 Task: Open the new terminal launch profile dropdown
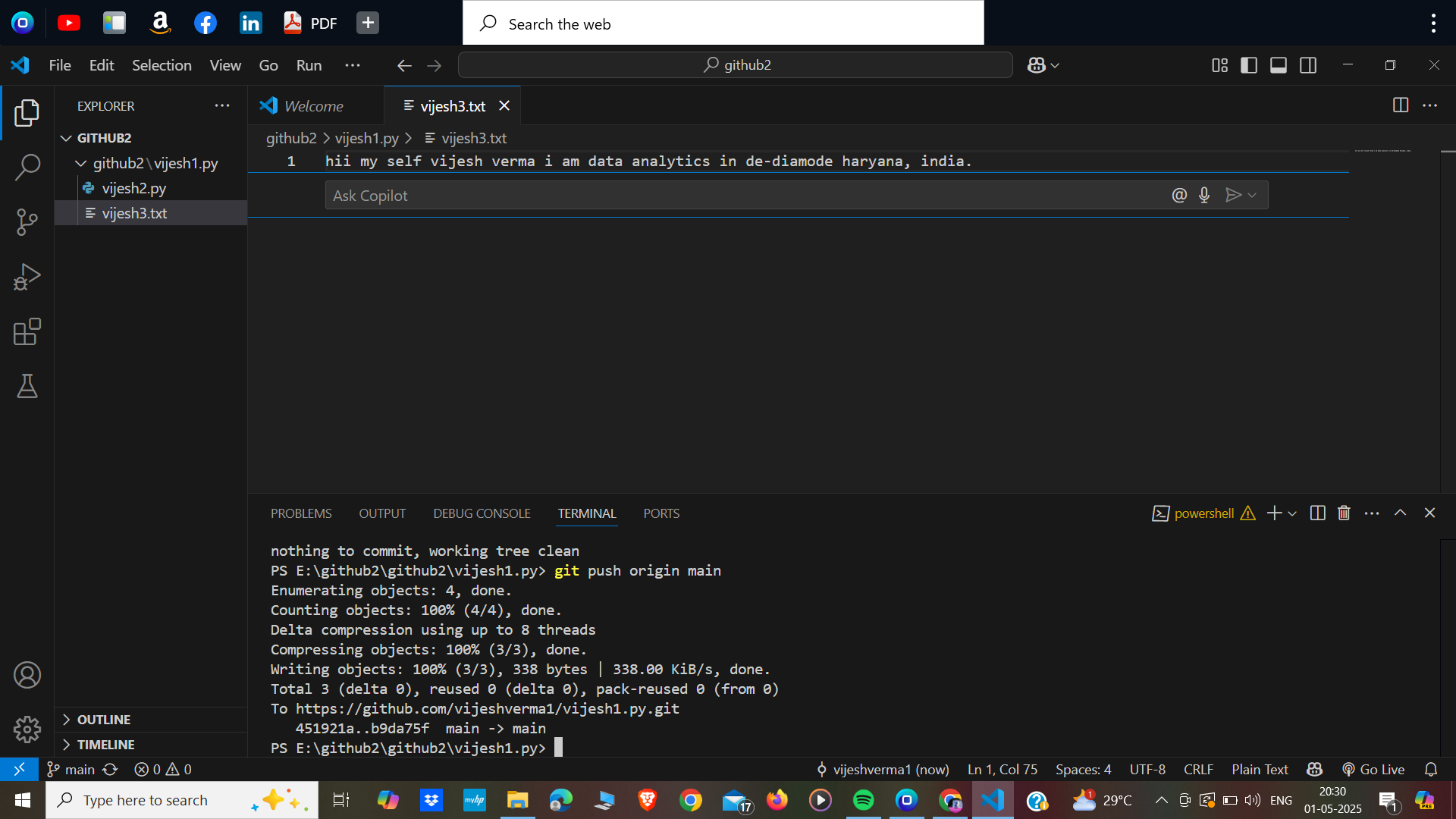click(x=1292, y=514)
